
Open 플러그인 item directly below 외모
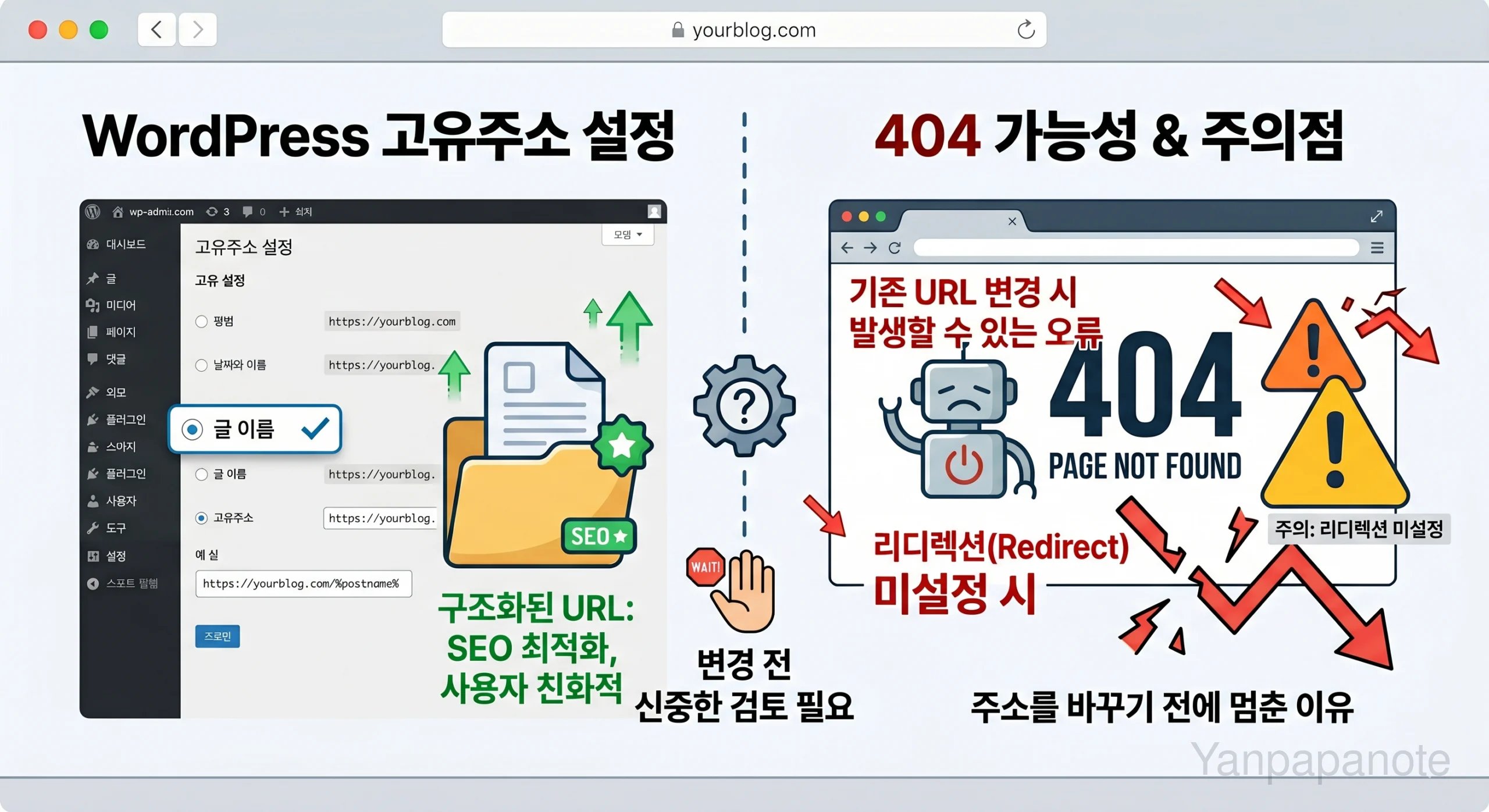(x=117, y=419)
